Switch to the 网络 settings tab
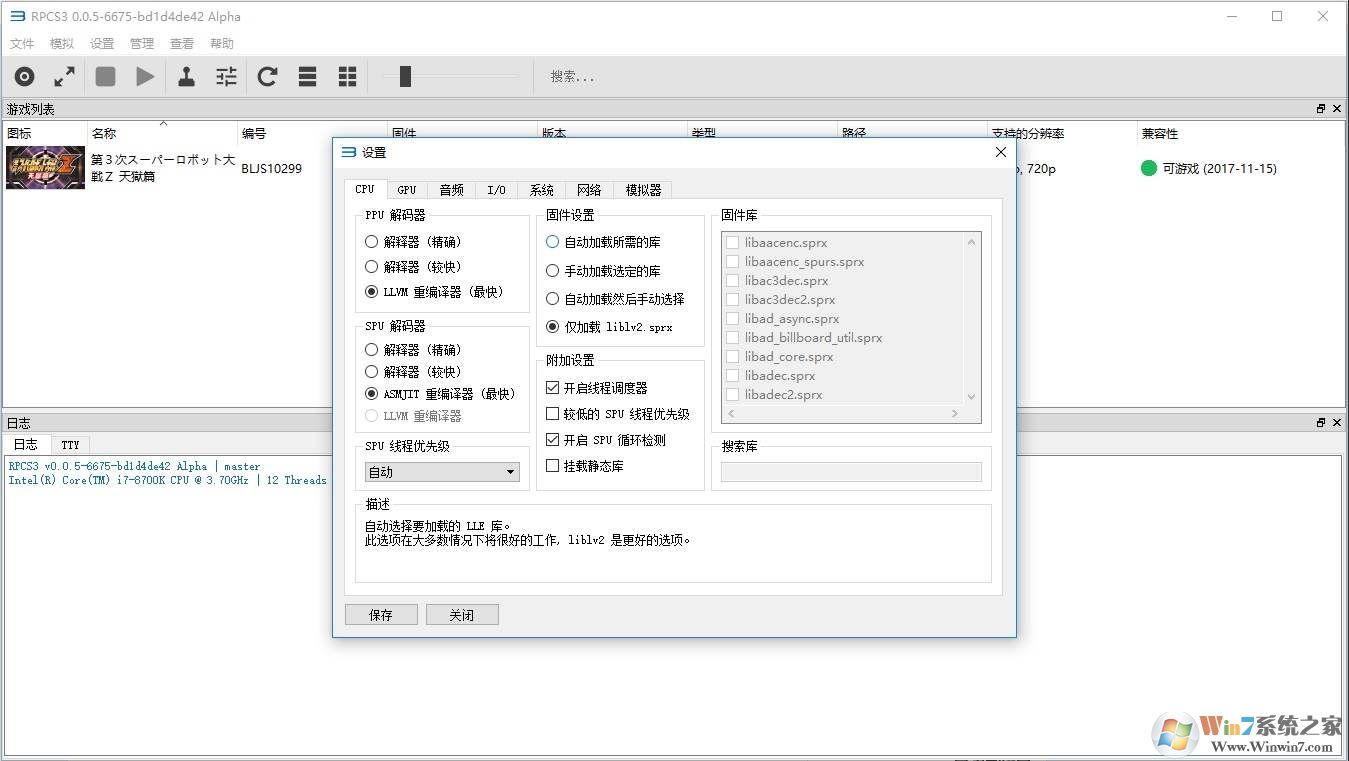The width and height of the screenshot is (1349, 761). [x=589, y=189]
